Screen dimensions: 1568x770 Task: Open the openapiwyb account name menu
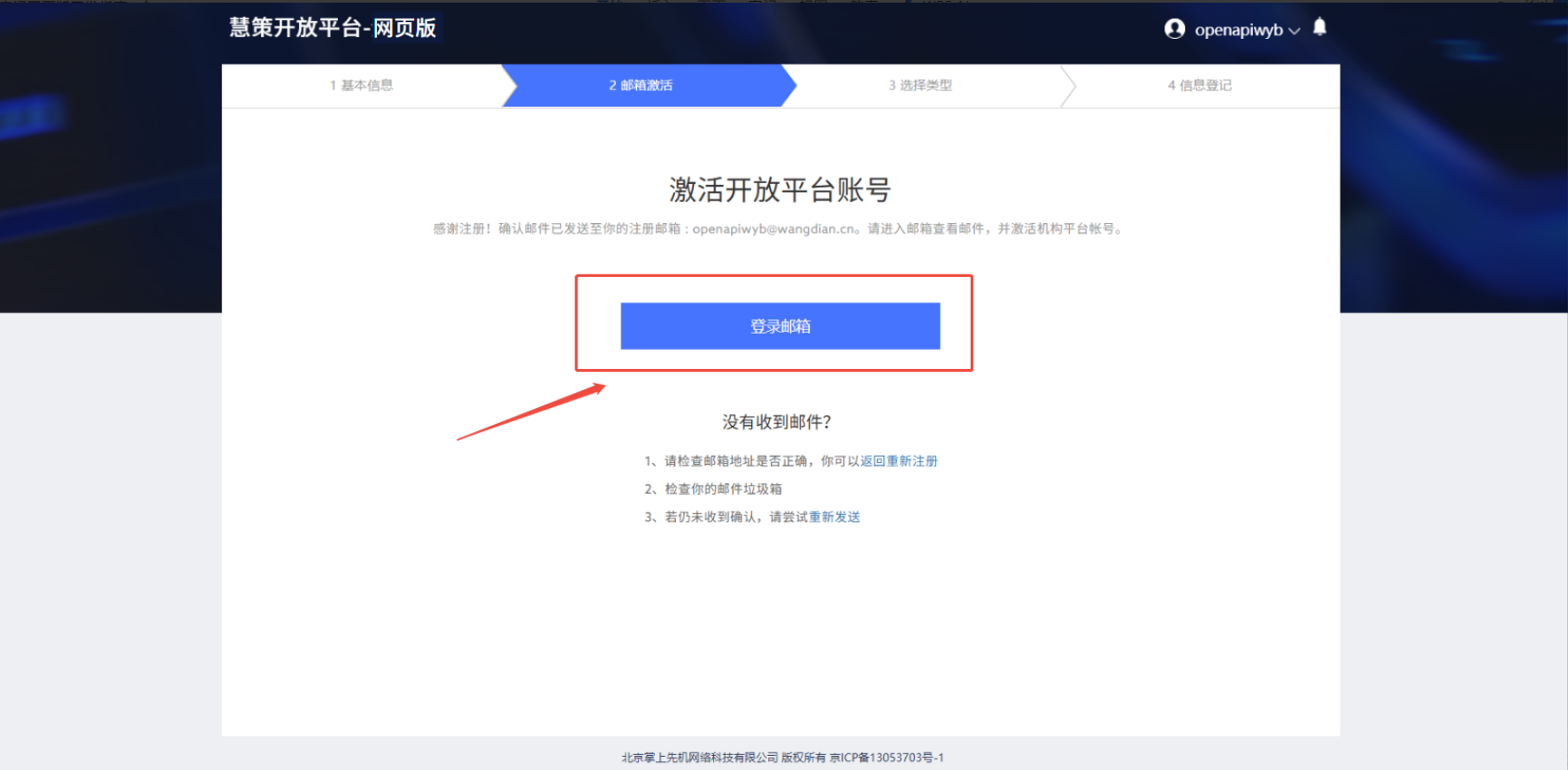tap(1239, 30)
